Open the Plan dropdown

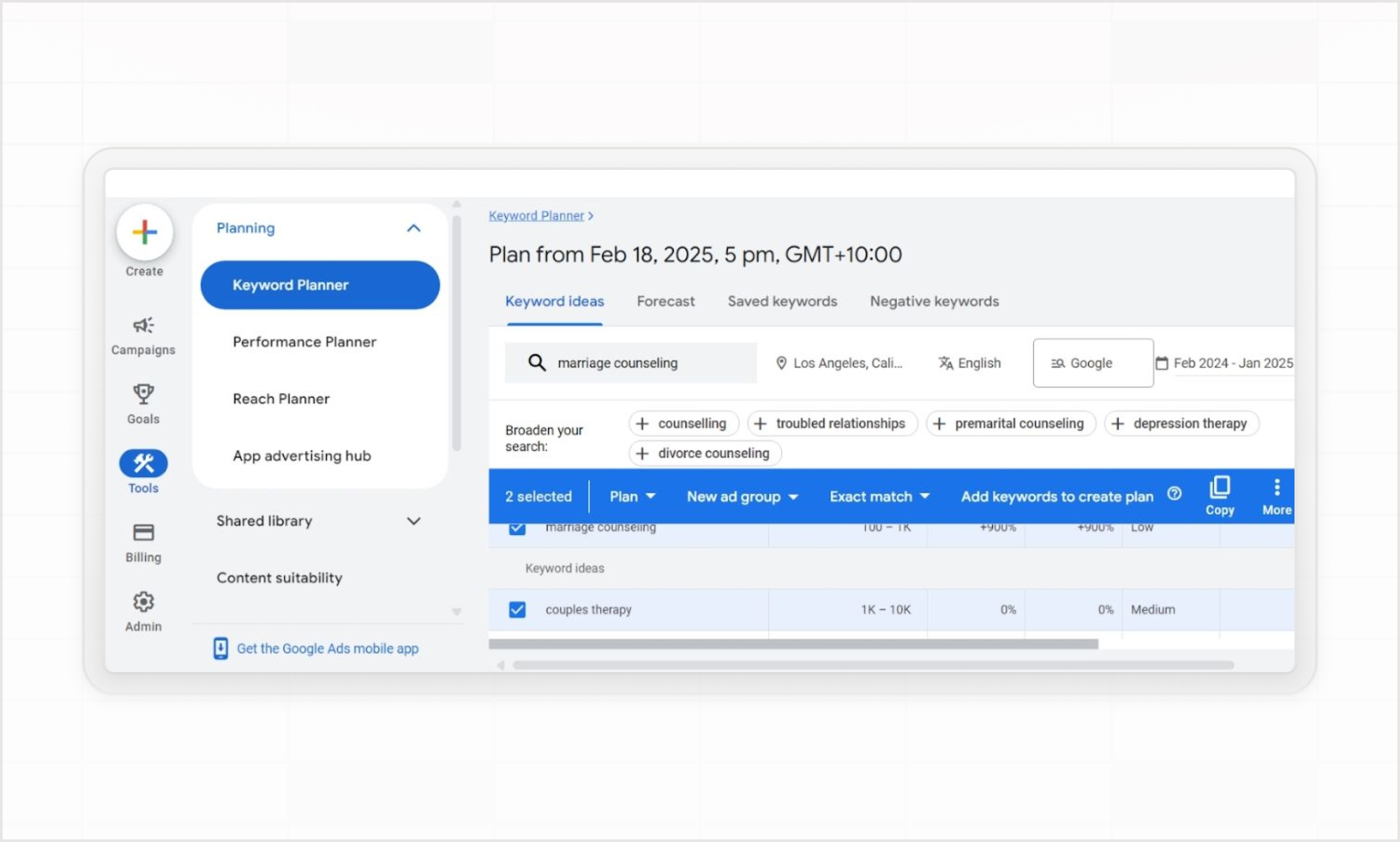(632, 497)
